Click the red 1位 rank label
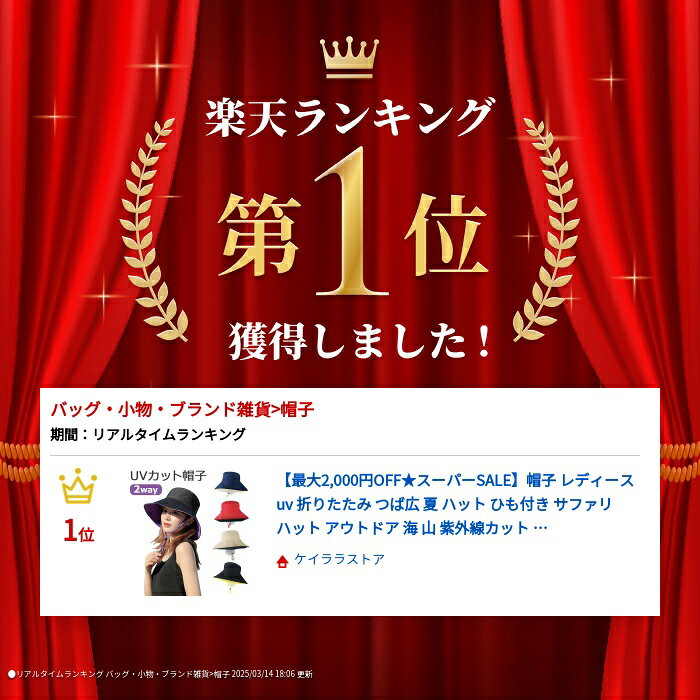This screenshot has width=700, height=700. (x=79, y=532)
